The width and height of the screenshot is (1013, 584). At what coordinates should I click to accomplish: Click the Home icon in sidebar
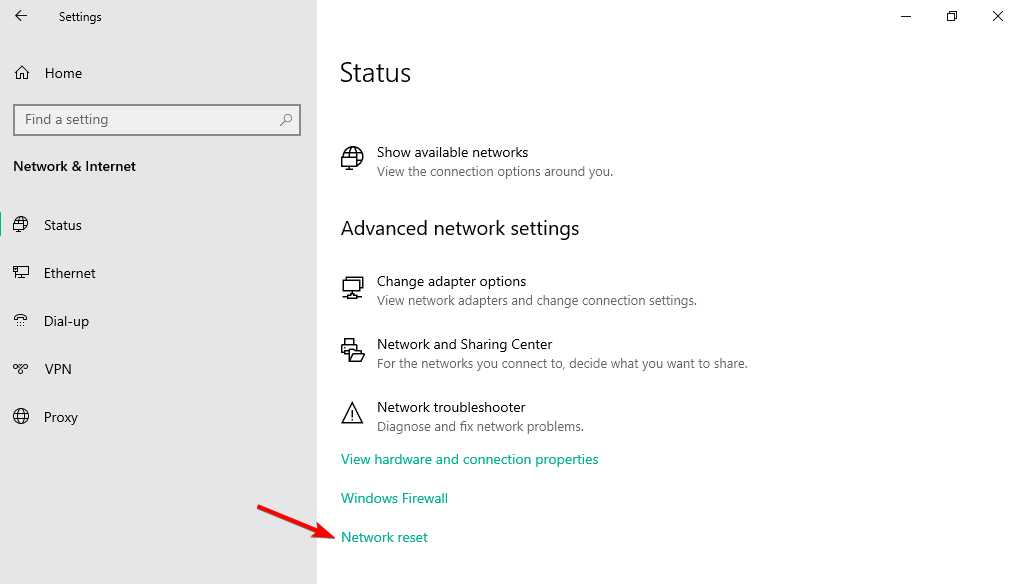pyautogui.click(x=21, y=72)
